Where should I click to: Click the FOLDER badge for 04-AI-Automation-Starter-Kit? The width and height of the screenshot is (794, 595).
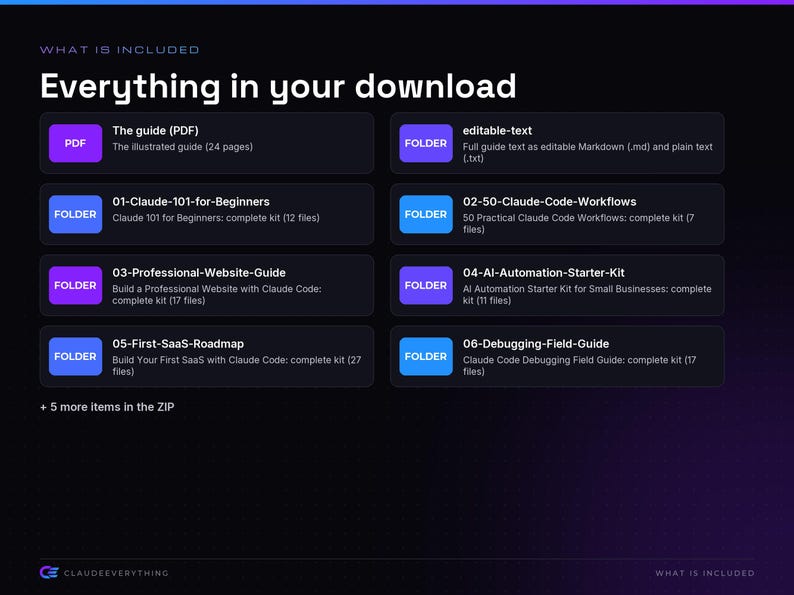click(x=426, y=286)
